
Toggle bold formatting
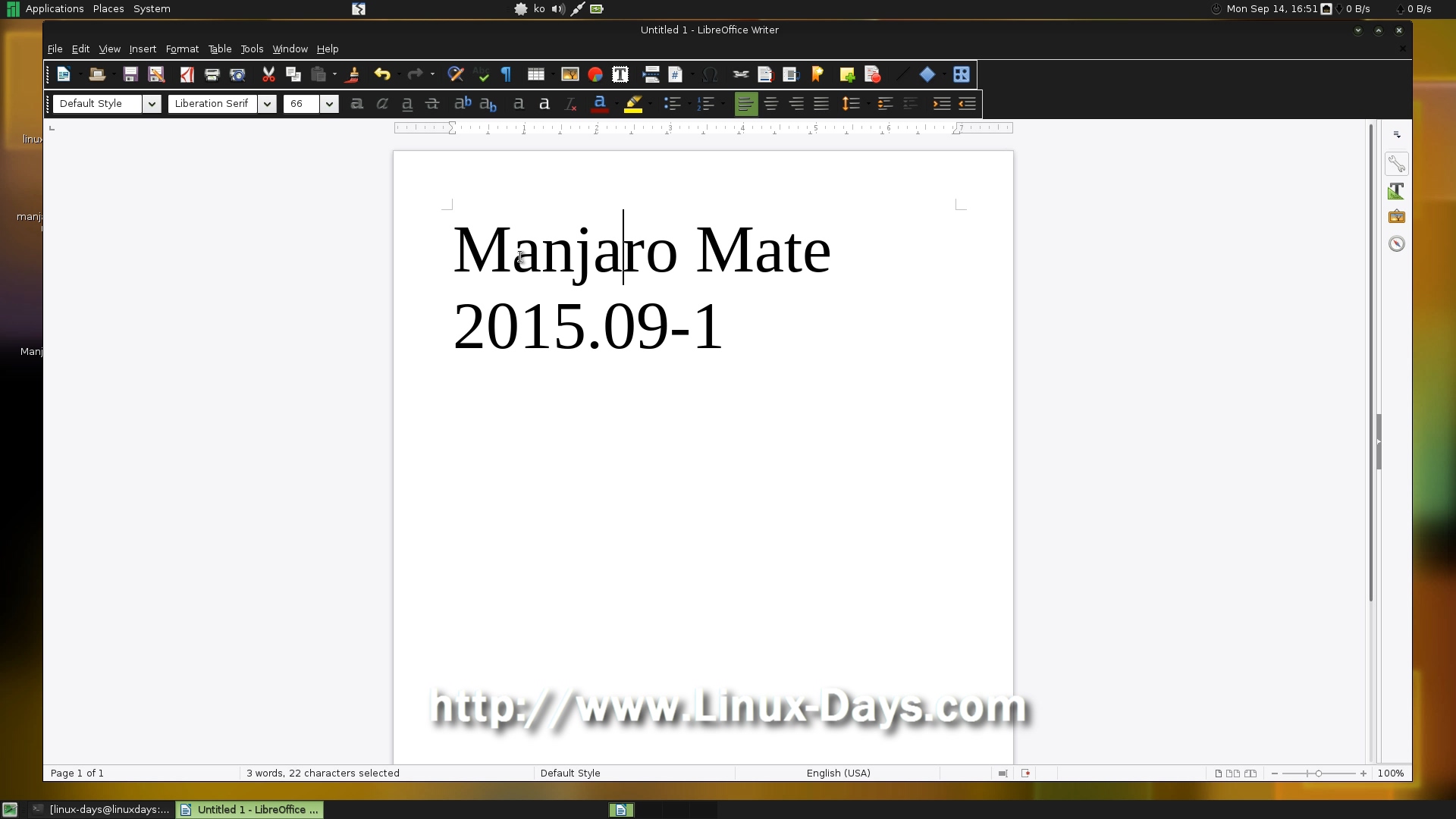pos(356,104)
